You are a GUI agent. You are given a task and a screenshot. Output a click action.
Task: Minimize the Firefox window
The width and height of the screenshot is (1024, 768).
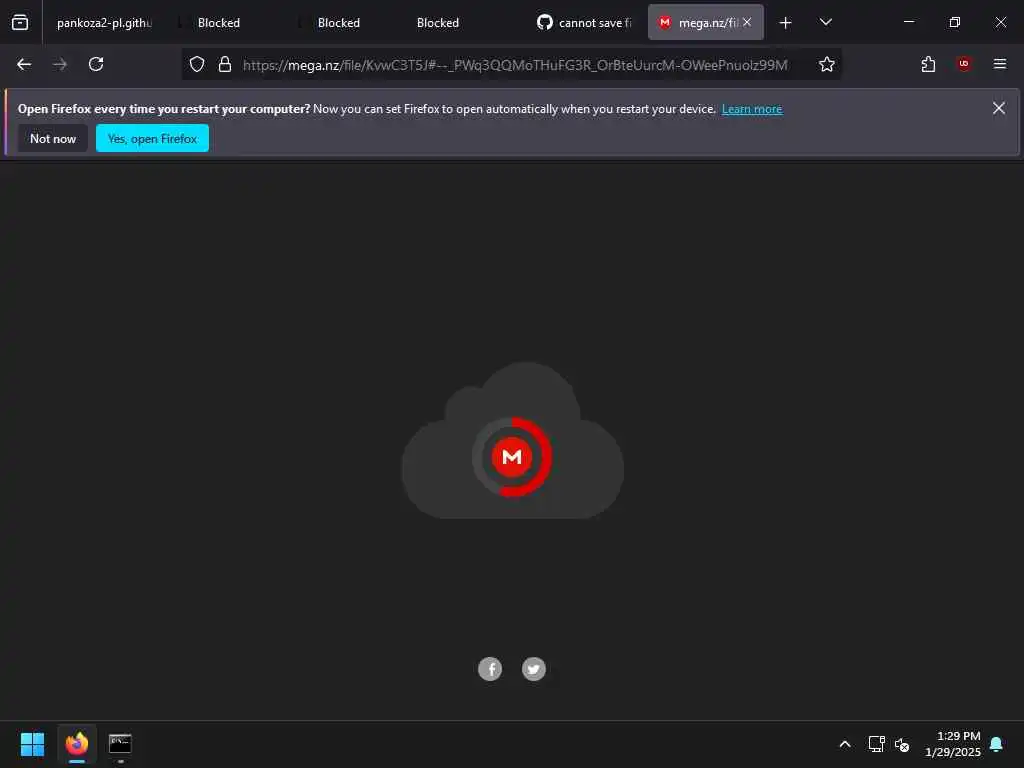[x=908, y=22]
